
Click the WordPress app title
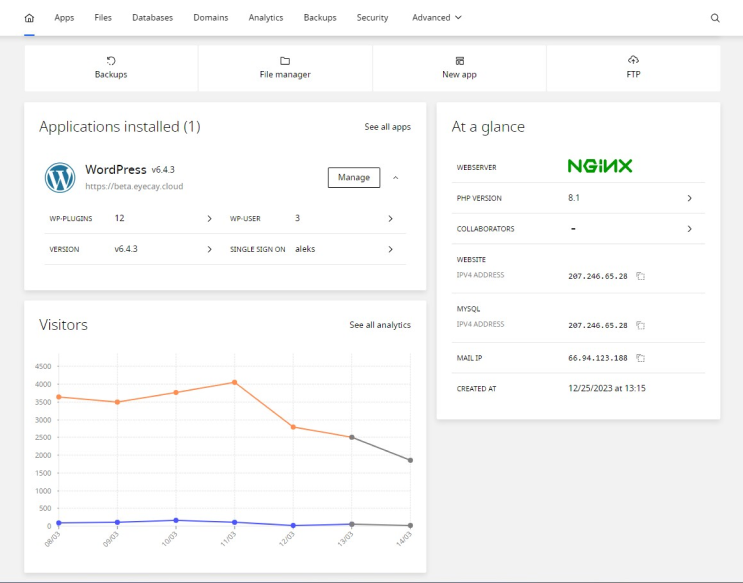[116, 170]
